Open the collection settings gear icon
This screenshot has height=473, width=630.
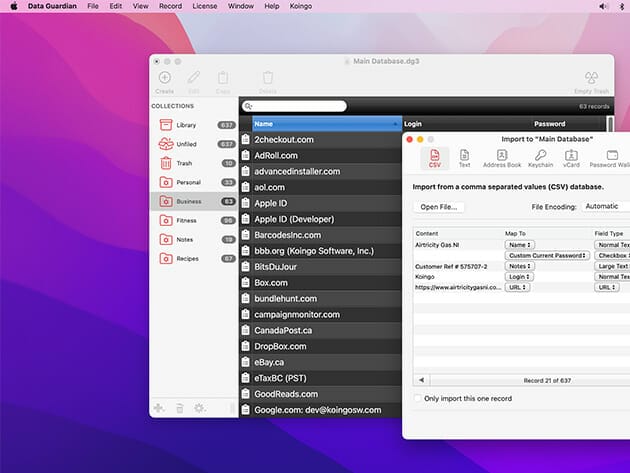click(199, 408)
